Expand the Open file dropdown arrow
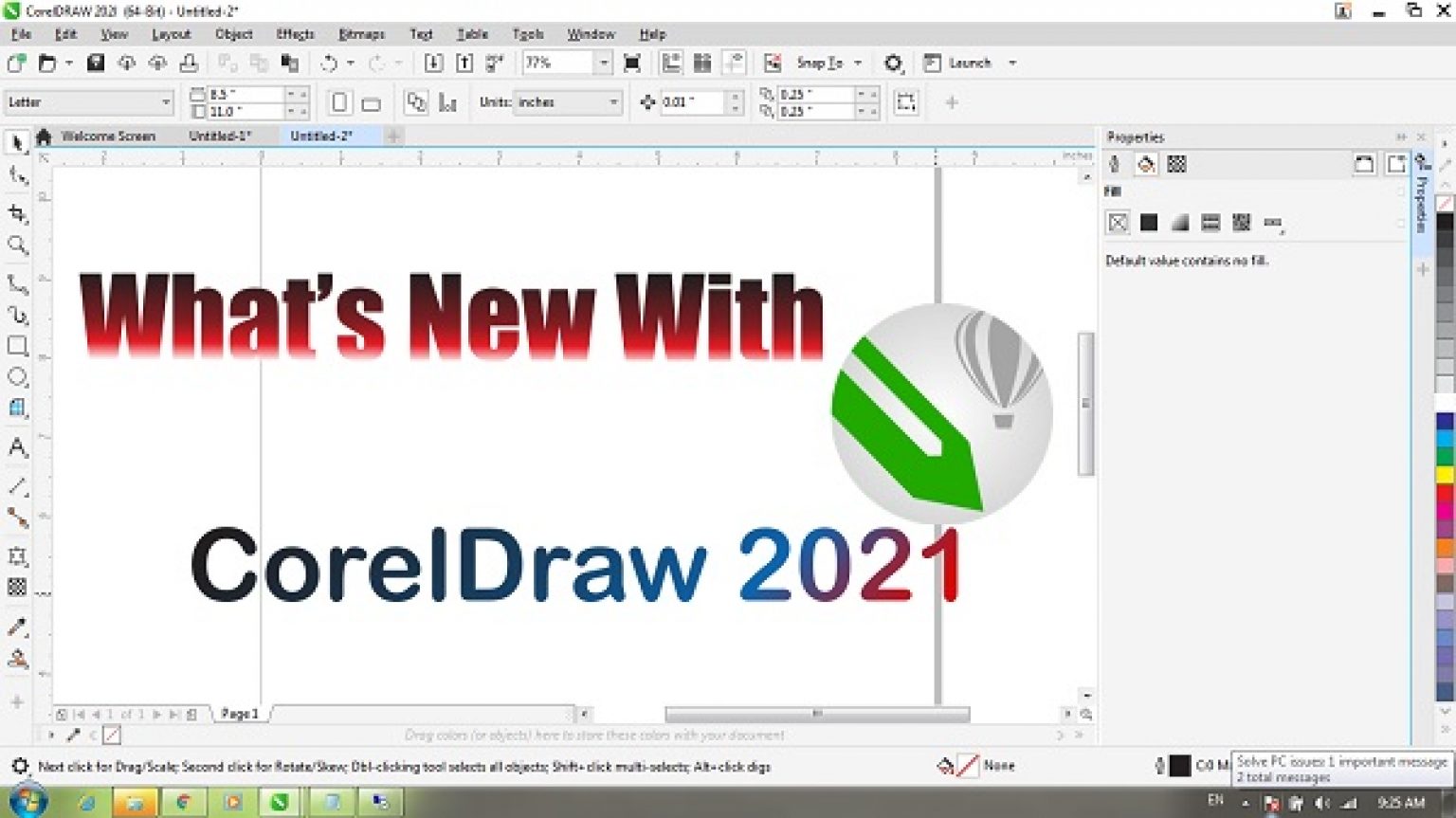 (69, 64)
